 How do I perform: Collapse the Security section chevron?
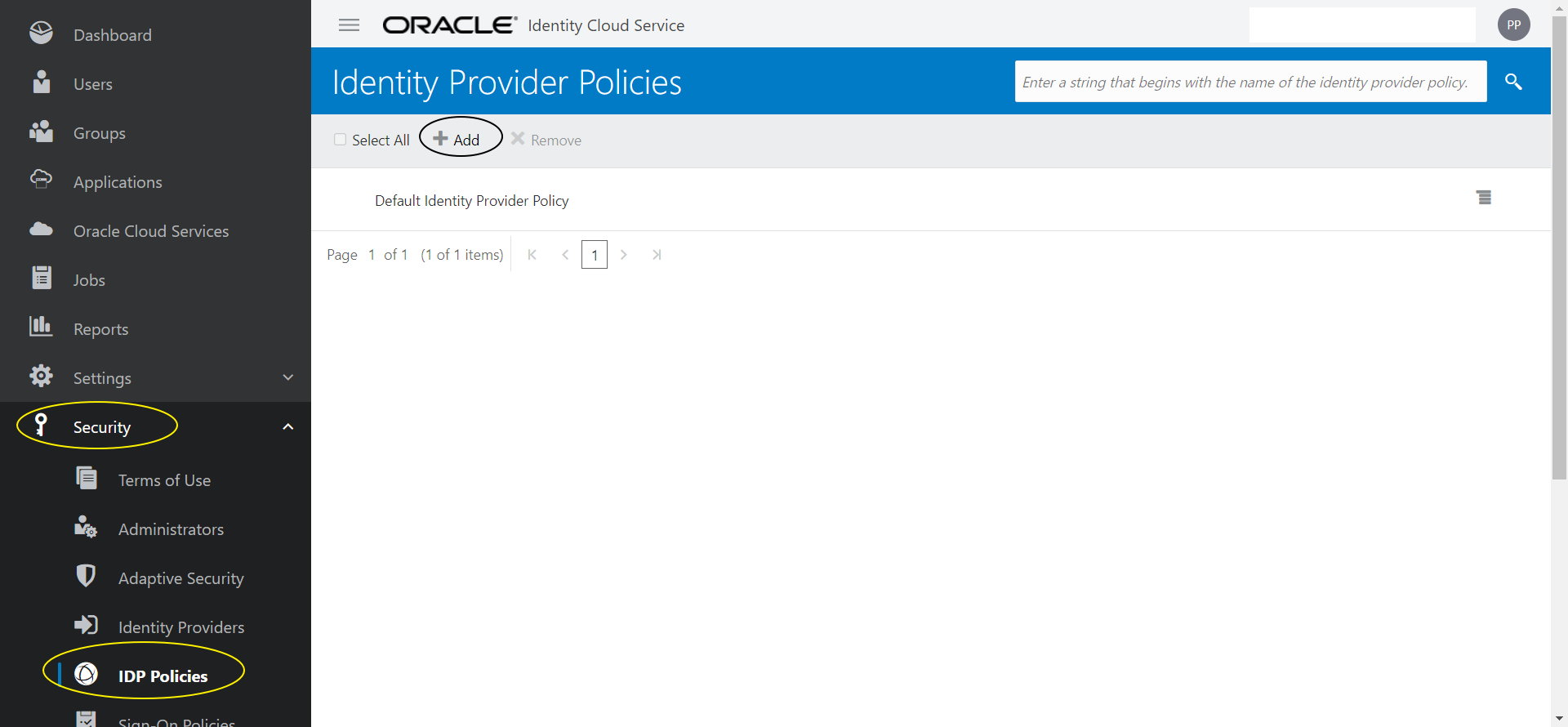[287, 426]
